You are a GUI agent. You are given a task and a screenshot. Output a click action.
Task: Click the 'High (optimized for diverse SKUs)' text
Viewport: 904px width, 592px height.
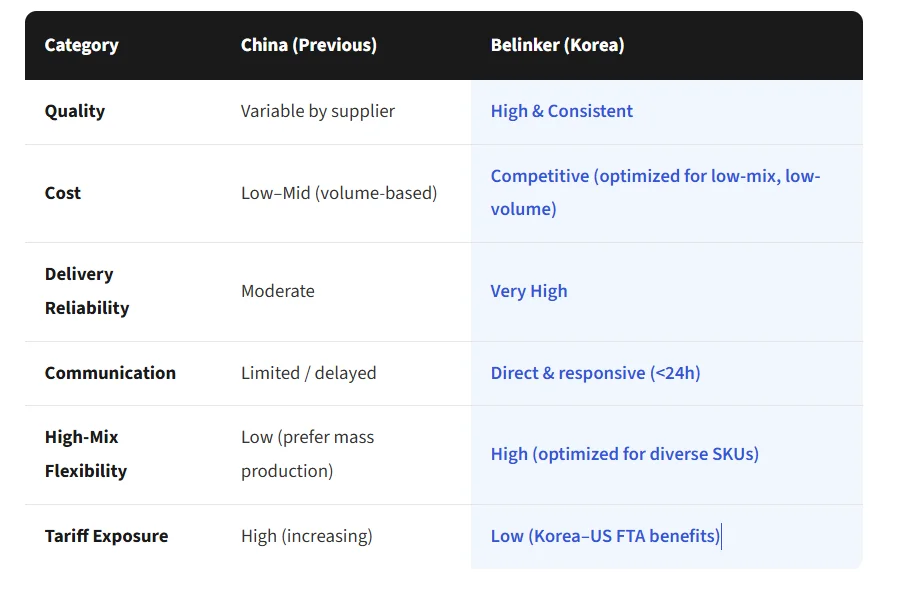624,454
